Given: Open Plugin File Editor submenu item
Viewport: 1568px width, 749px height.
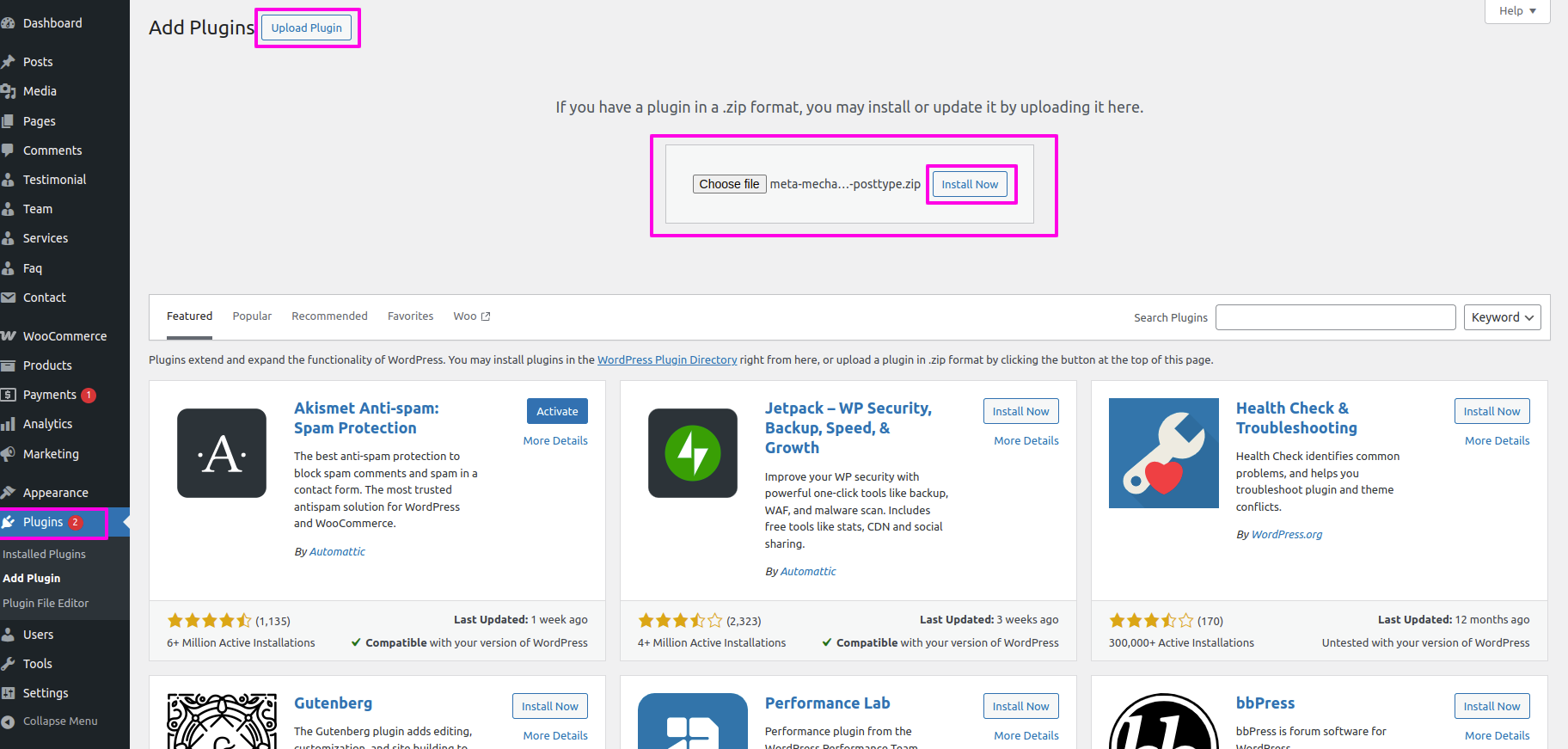Looking at the screenshot, I should click(46, 604).
